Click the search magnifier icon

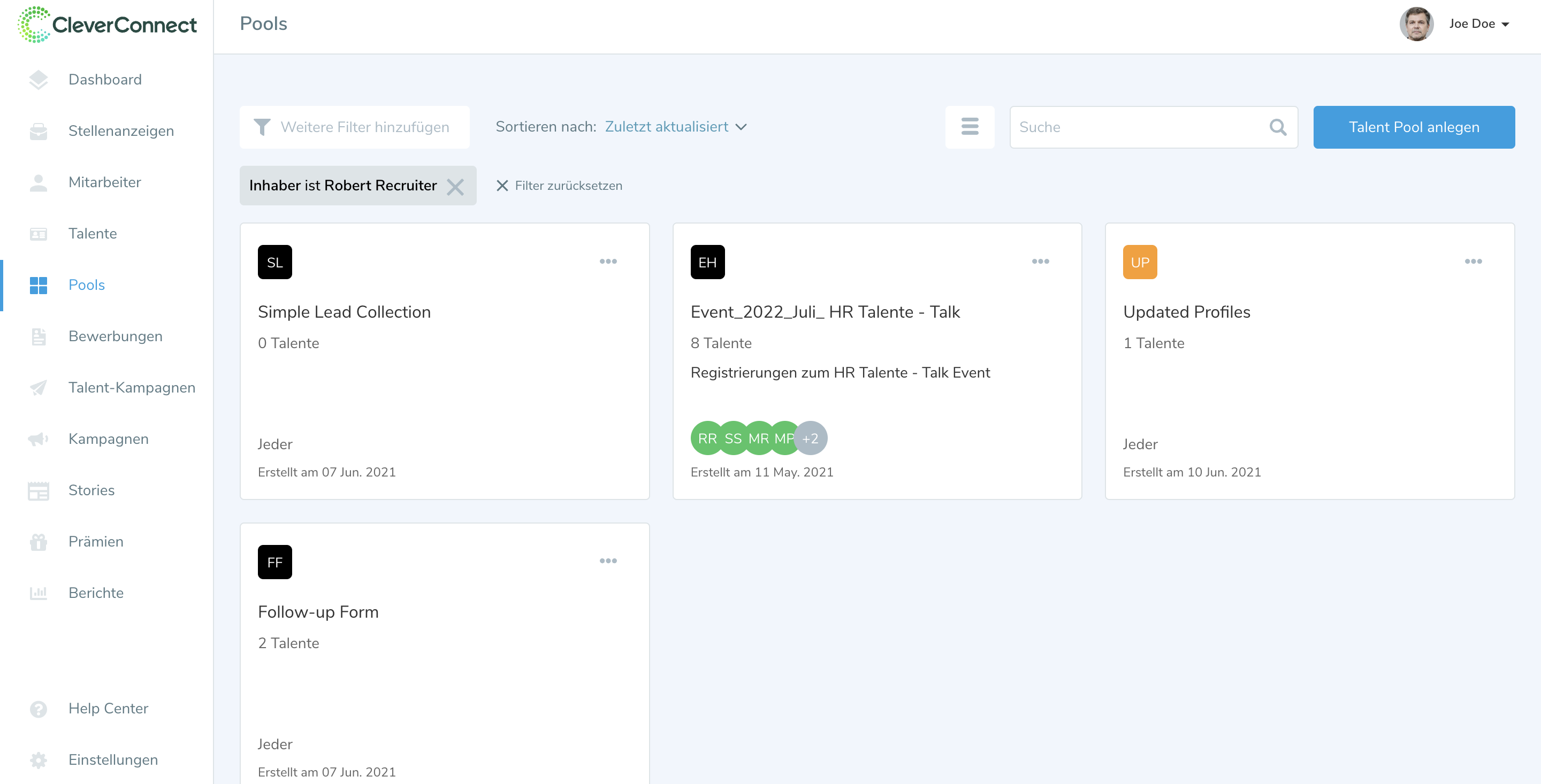tap(1277, 127)
